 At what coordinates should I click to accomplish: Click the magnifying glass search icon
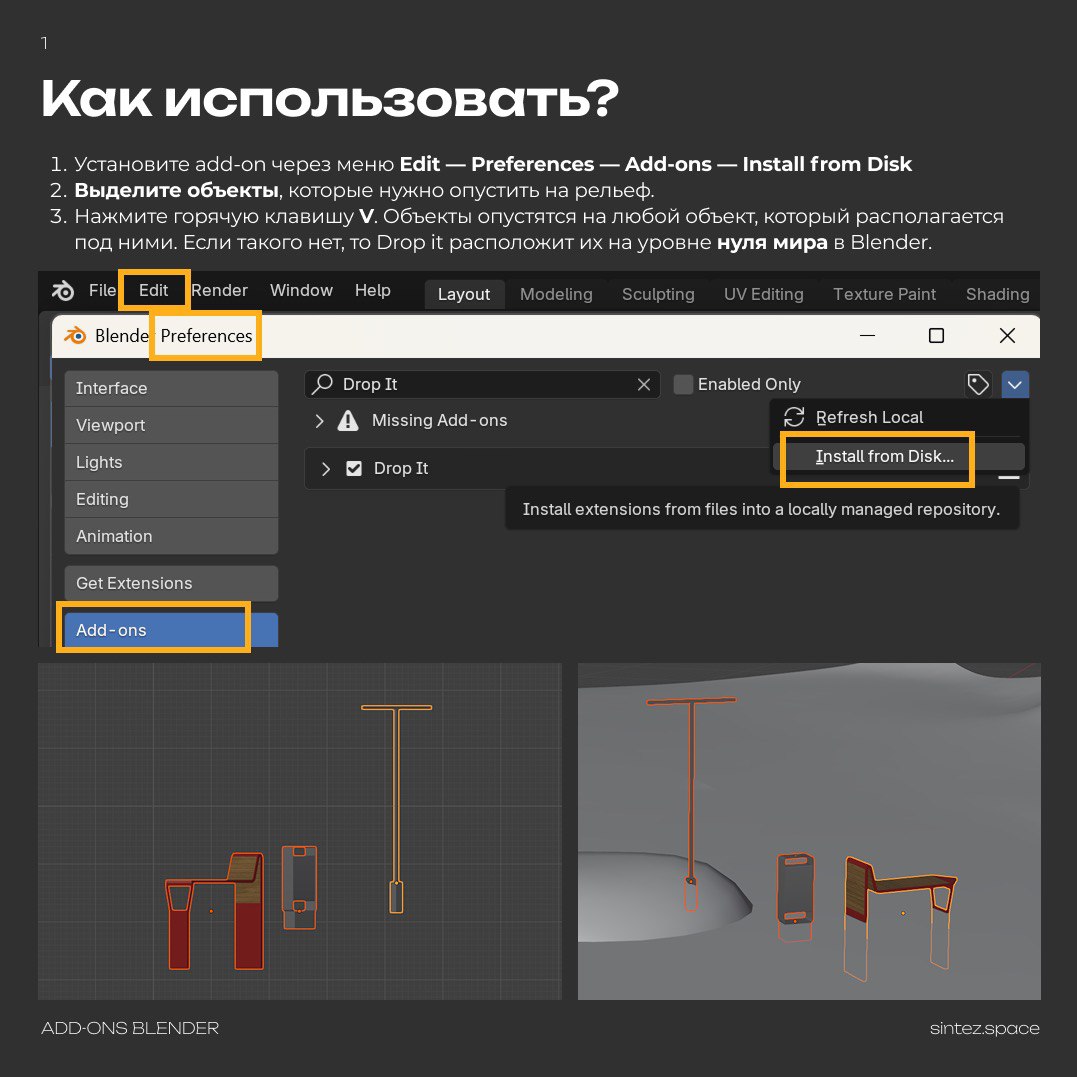coord(322,384)
